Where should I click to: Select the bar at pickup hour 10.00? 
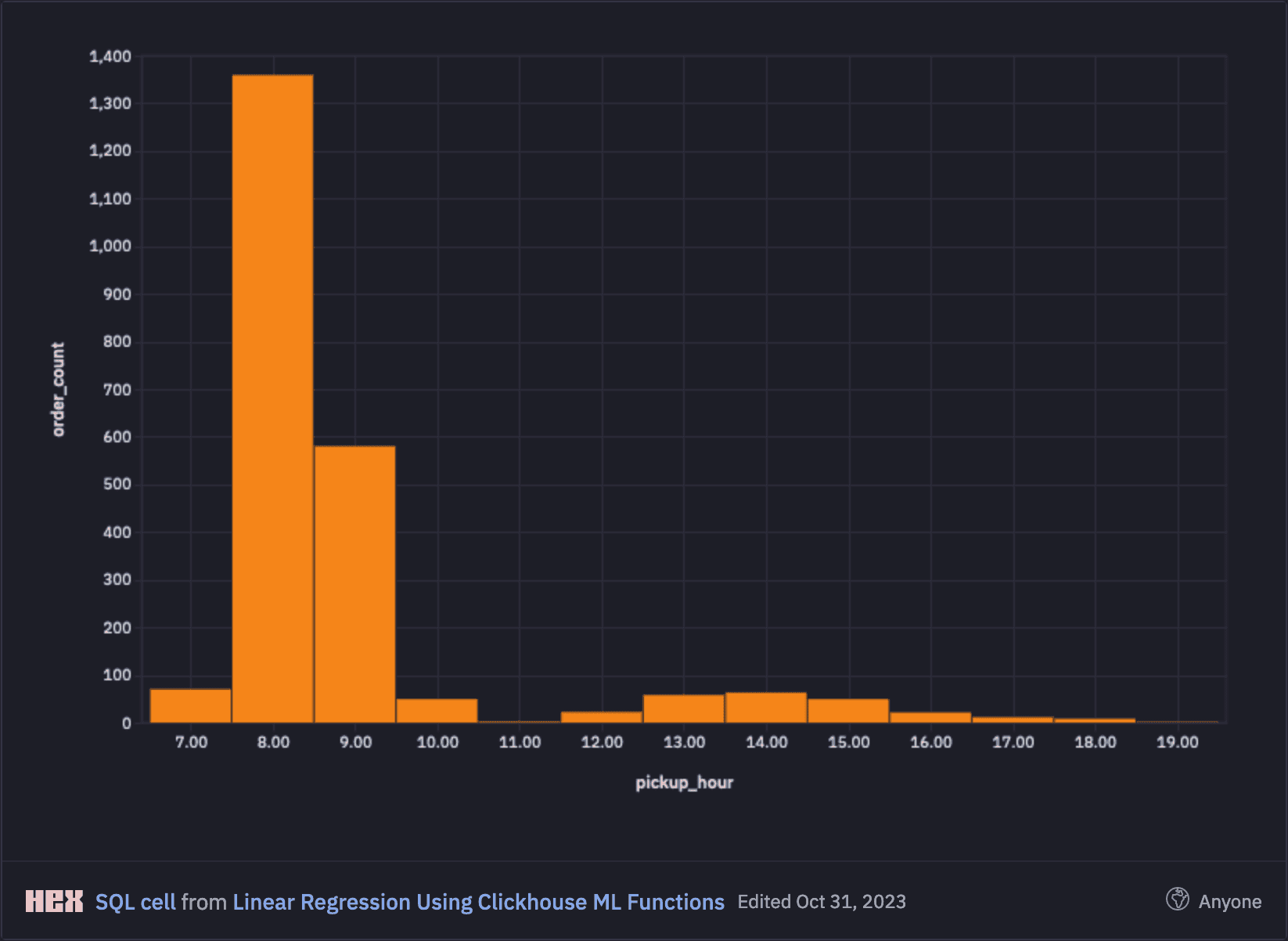click(437, 711)
